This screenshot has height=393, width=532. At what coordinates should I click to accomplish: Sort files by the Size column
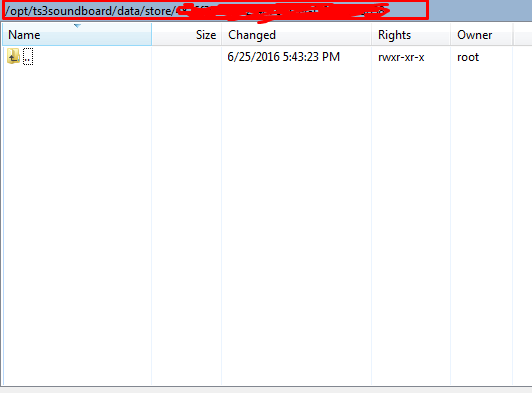187,34
